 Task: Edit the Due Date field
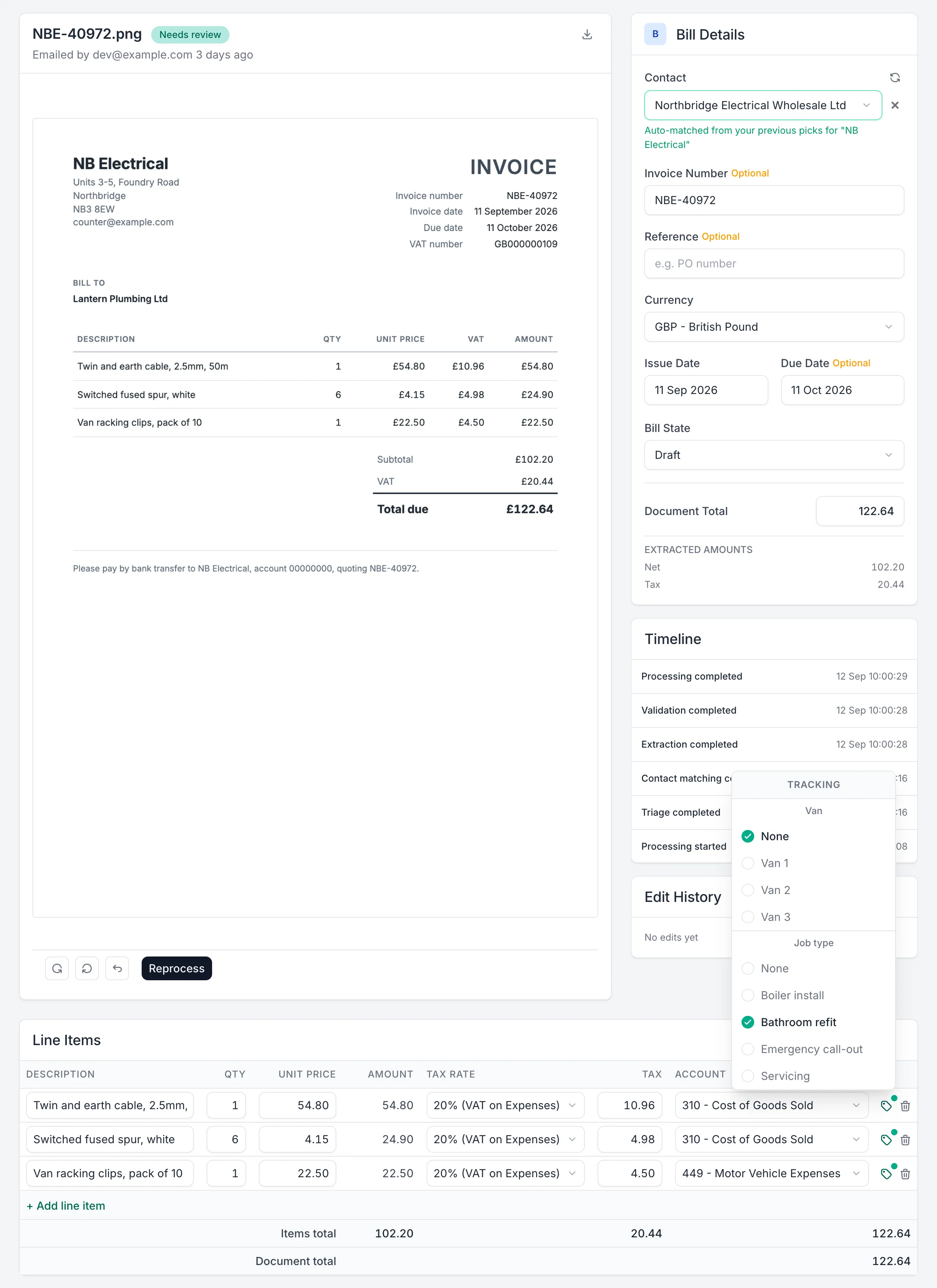point(842,390)
